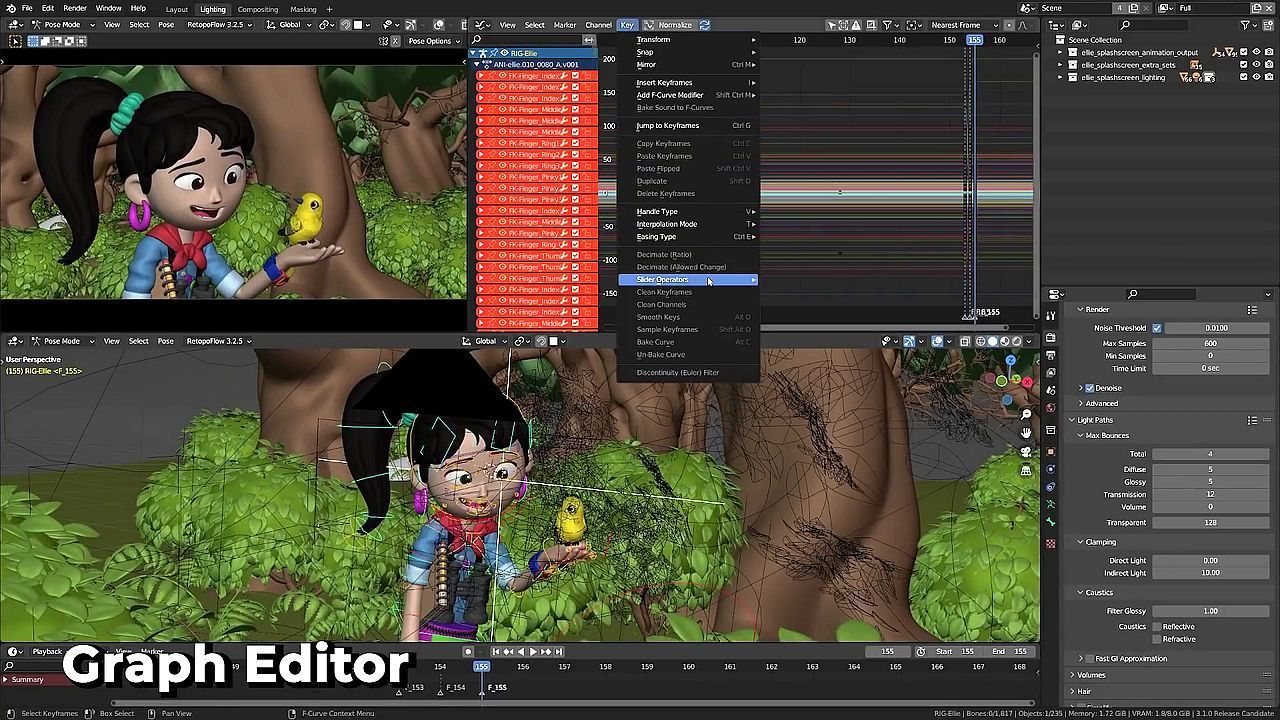Open the Render properties tab icon
The width and height of the screenshot is (1280, 720).
1051,338
